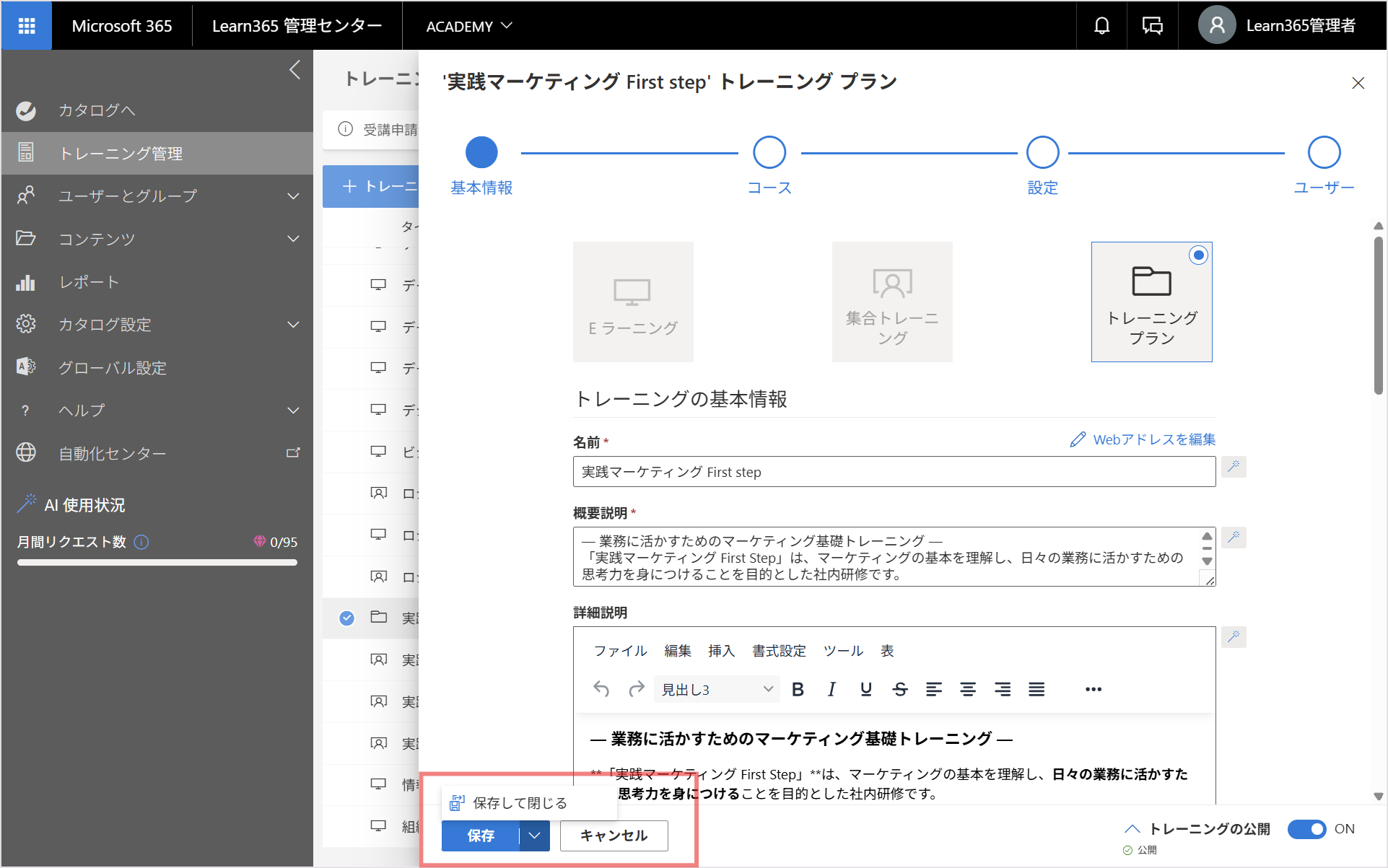Align text left in editor
The height and width of the screenshot is (868, 1388).
(x=934, y=689)
